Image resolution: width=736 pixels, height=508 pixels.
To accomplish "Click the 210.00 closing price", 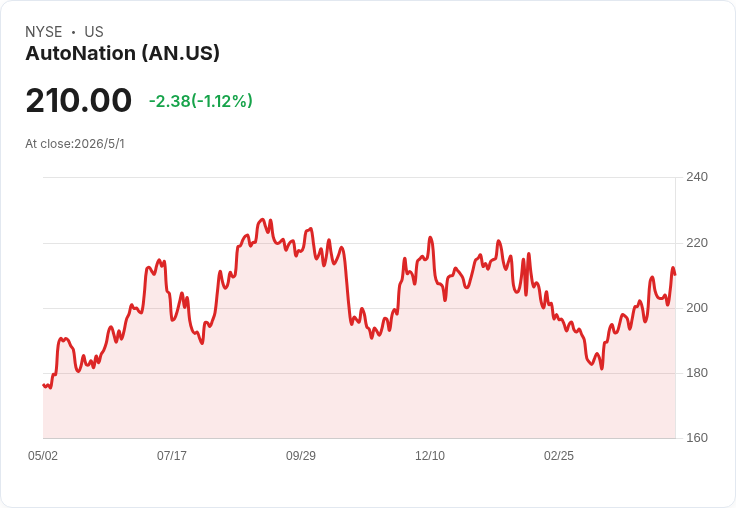I will [78, 100].
